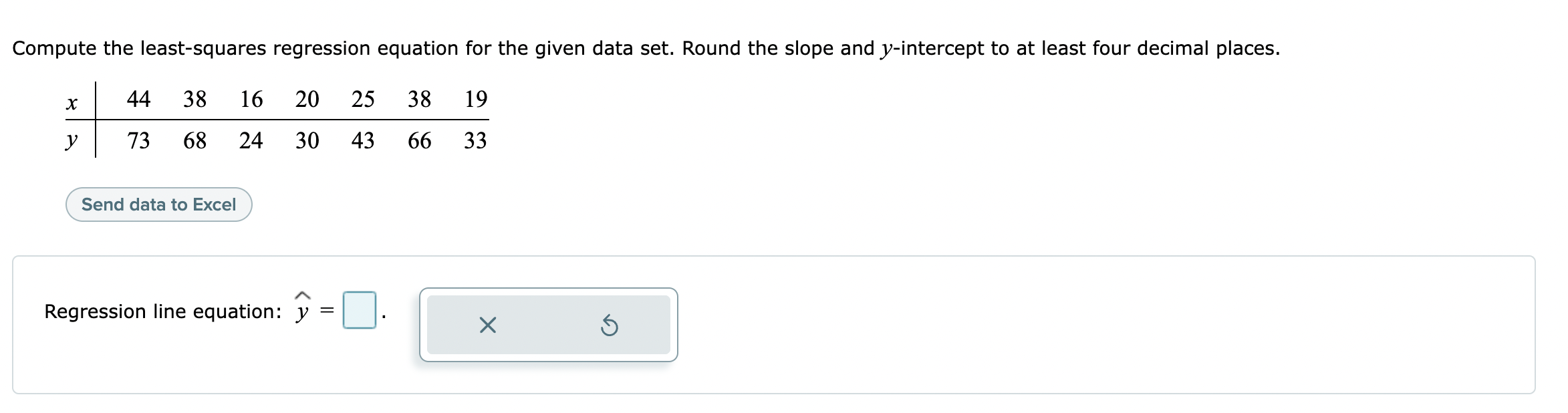This screenshot has height=413, width=1568.
Task: Click the x value 38 in the data table
Action: pyautogui.click(x=194, y=99)
